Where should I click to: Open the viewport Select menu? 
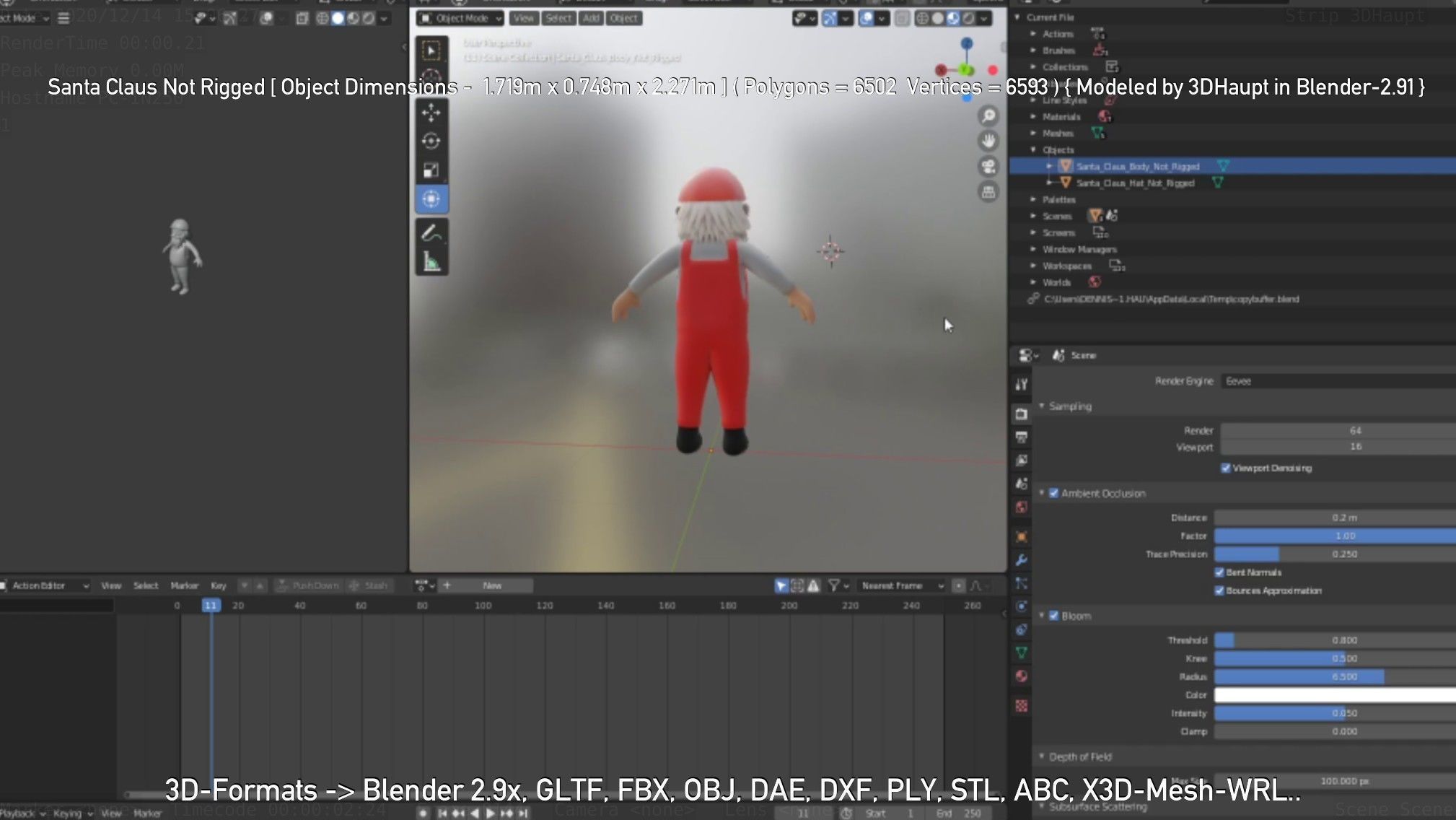pos(558,18)
